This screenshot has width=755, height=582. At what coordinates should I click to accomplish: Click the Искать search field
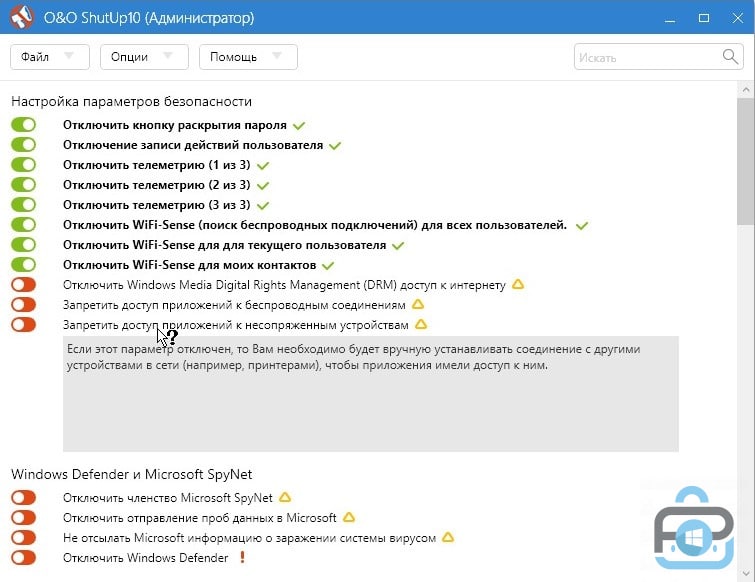[658, 57]
